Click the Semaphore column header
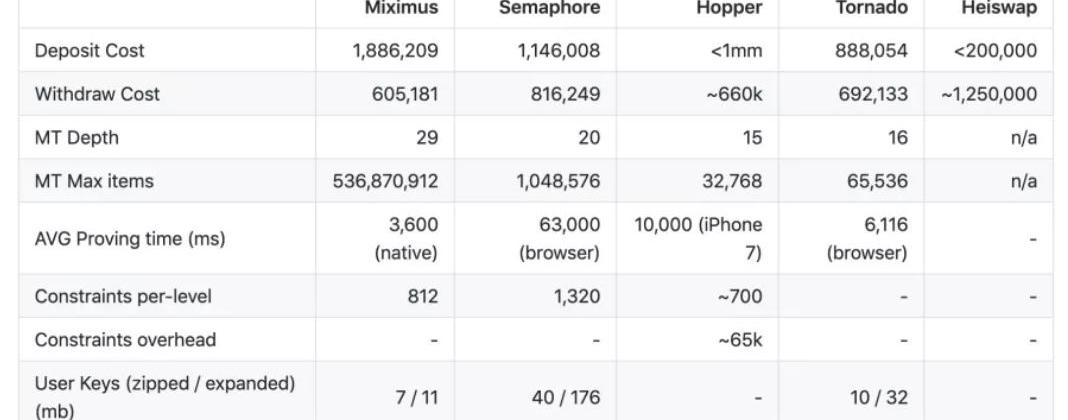The image size is (1068, 420). [x=549, y=8]
